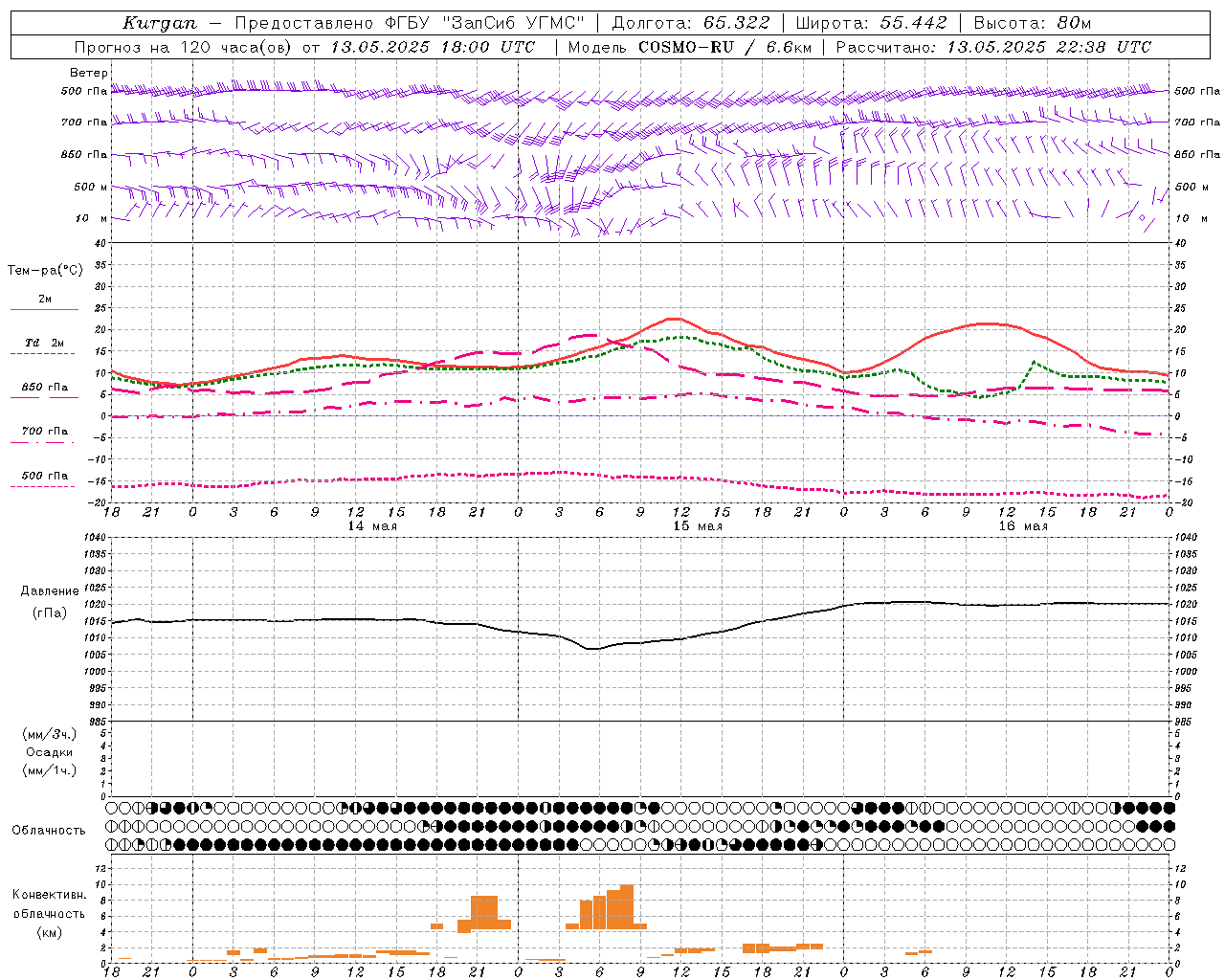1225x980 pixels.
Task: Click the 500 гПа legend entry in the temperature panel
Action: coord(45,476)
